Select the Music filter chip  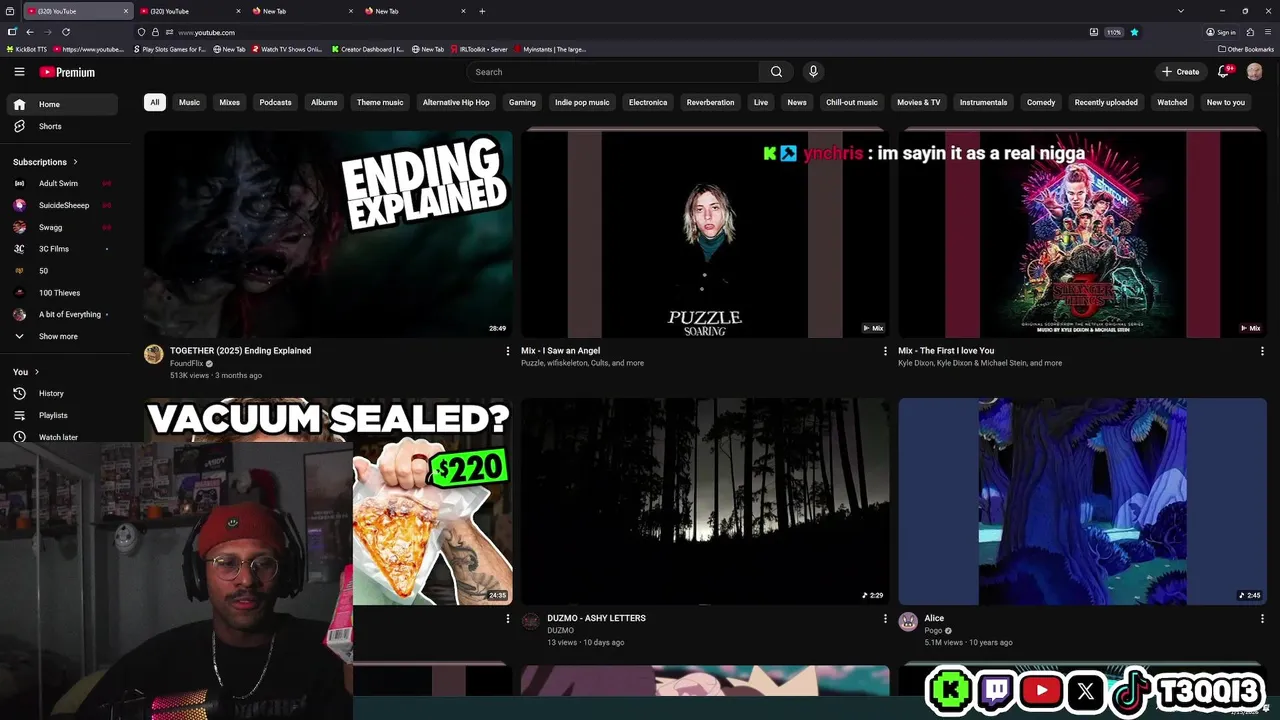pos(189,102)
